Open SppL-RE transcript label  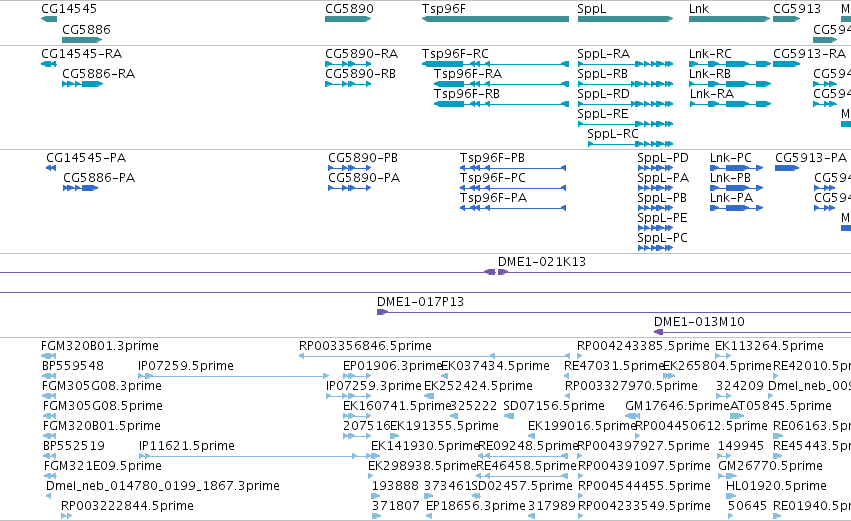coord(603,114)
